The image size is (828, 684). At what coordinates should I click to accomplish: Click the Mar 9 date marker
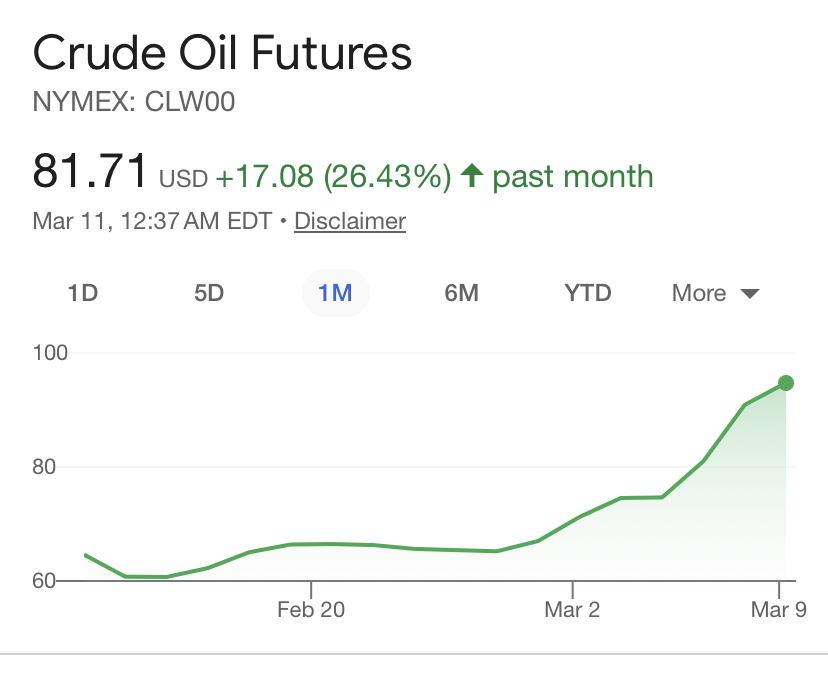[x=776, y=609]
